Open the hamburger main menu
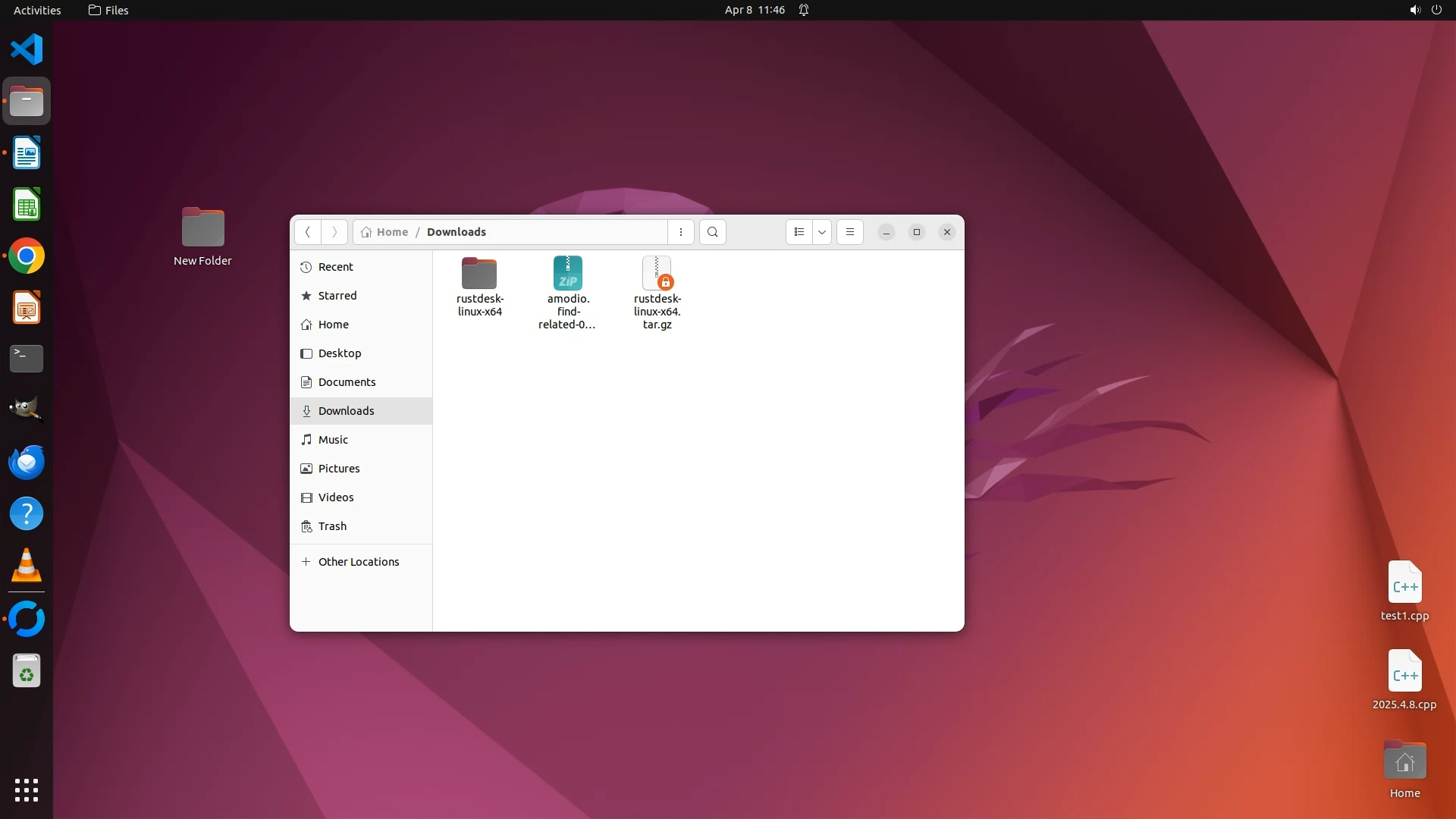This screenshot has width=1456, height=819. [x=850, y=232]
